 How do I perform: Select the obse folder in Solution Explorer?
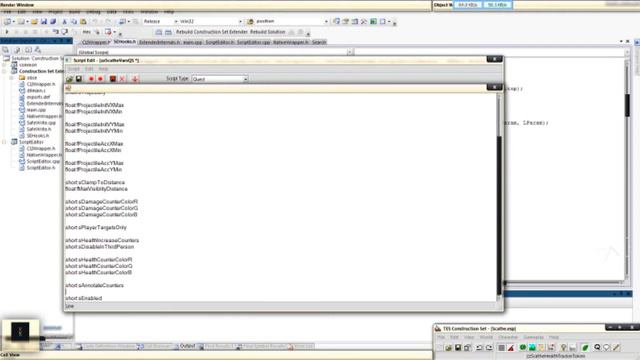click(x=32, y=78)
